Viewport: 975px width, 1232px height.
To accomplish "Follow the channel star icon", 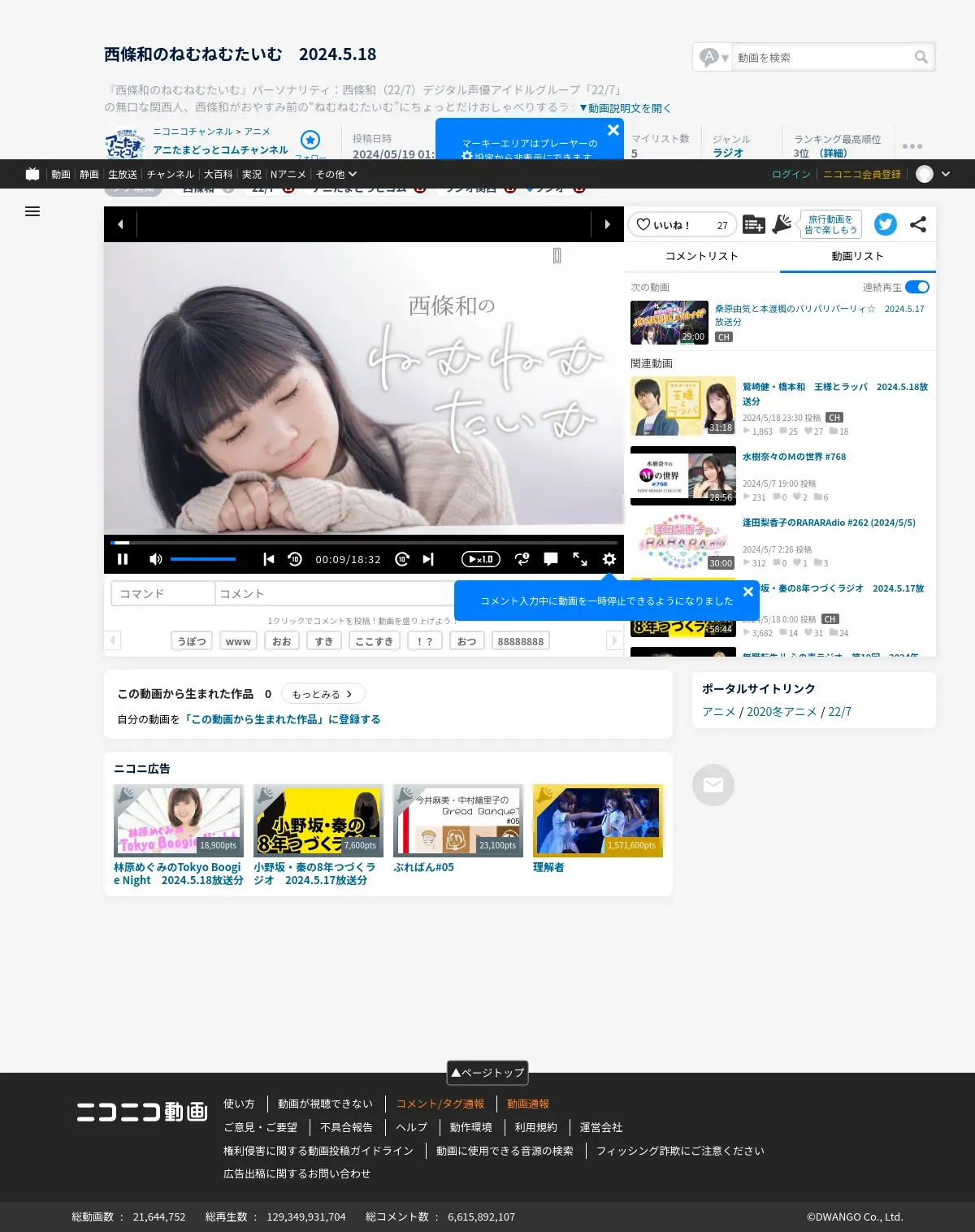I will pyautogui.click(x=310, y=140).
